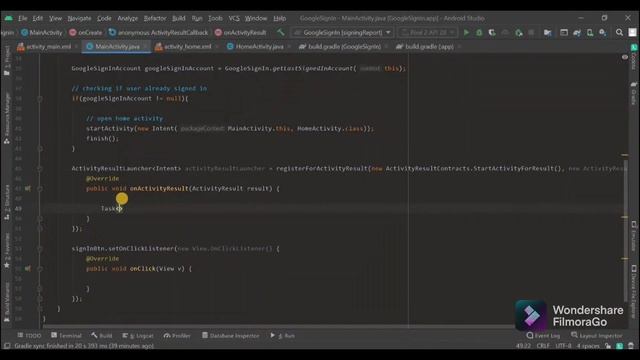Open the SDK Manager icon
Screen dimensions: 640x360
pyautogui.click(x=602, y=32)
